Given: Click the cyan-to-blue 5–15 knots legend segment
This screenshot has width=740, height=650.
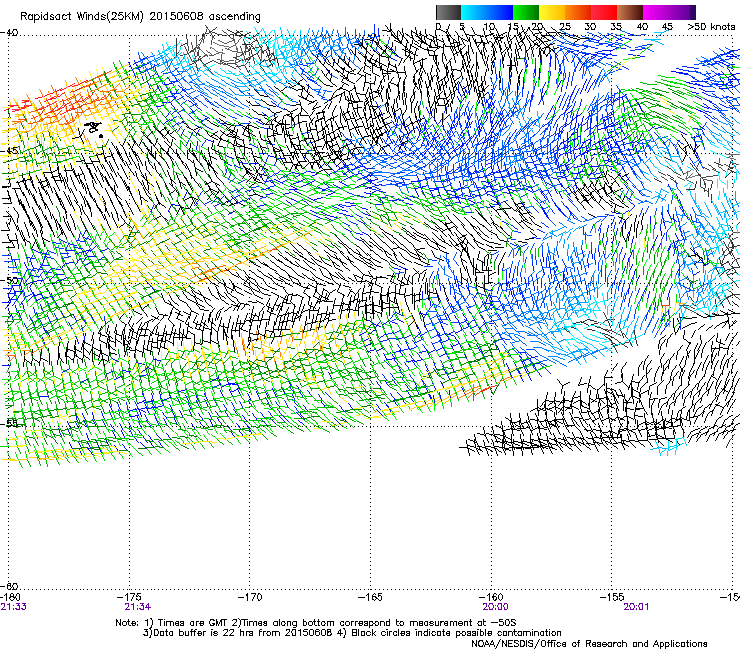Looking at the screenshot, I should (x=487, y=12).
